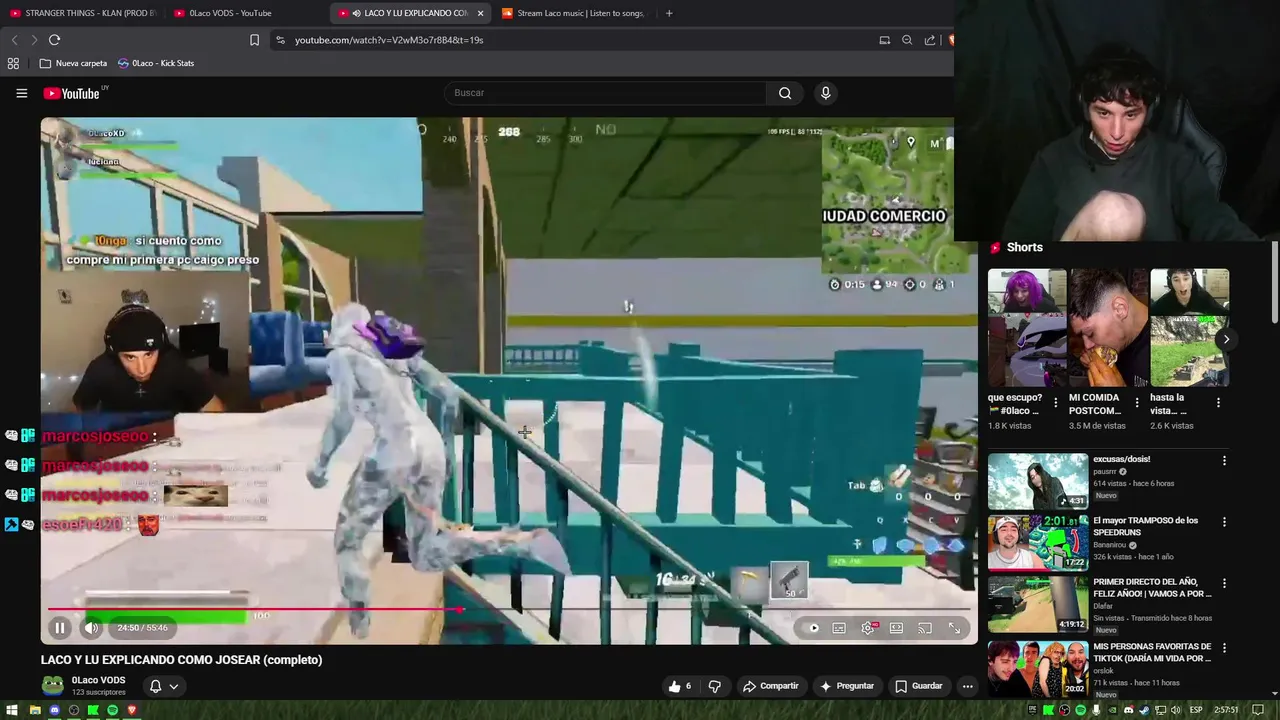Cast the video to a TV
1280x720 pixels.
[925, 628]
